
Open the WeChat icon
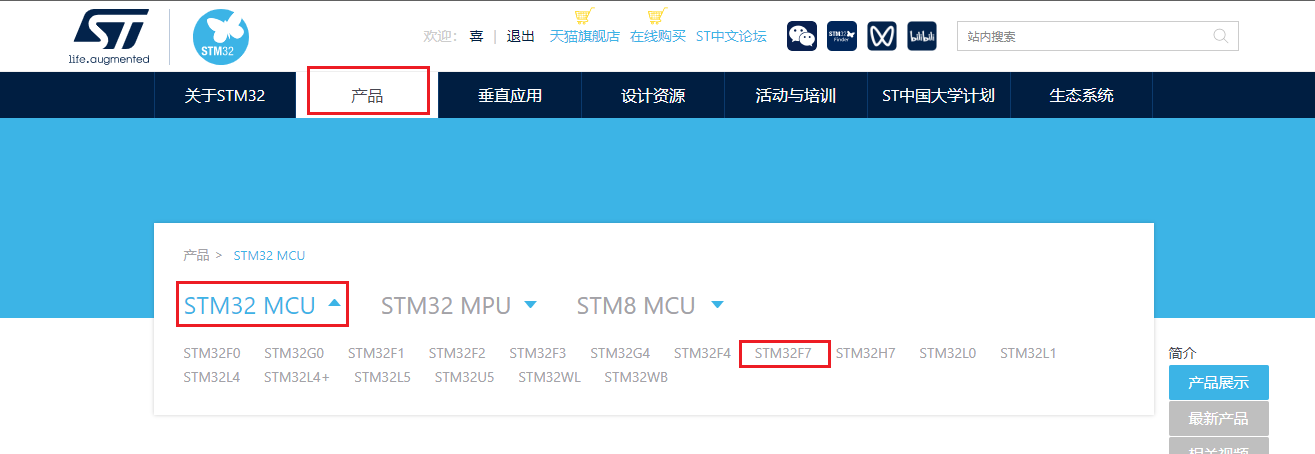[802, 36]
